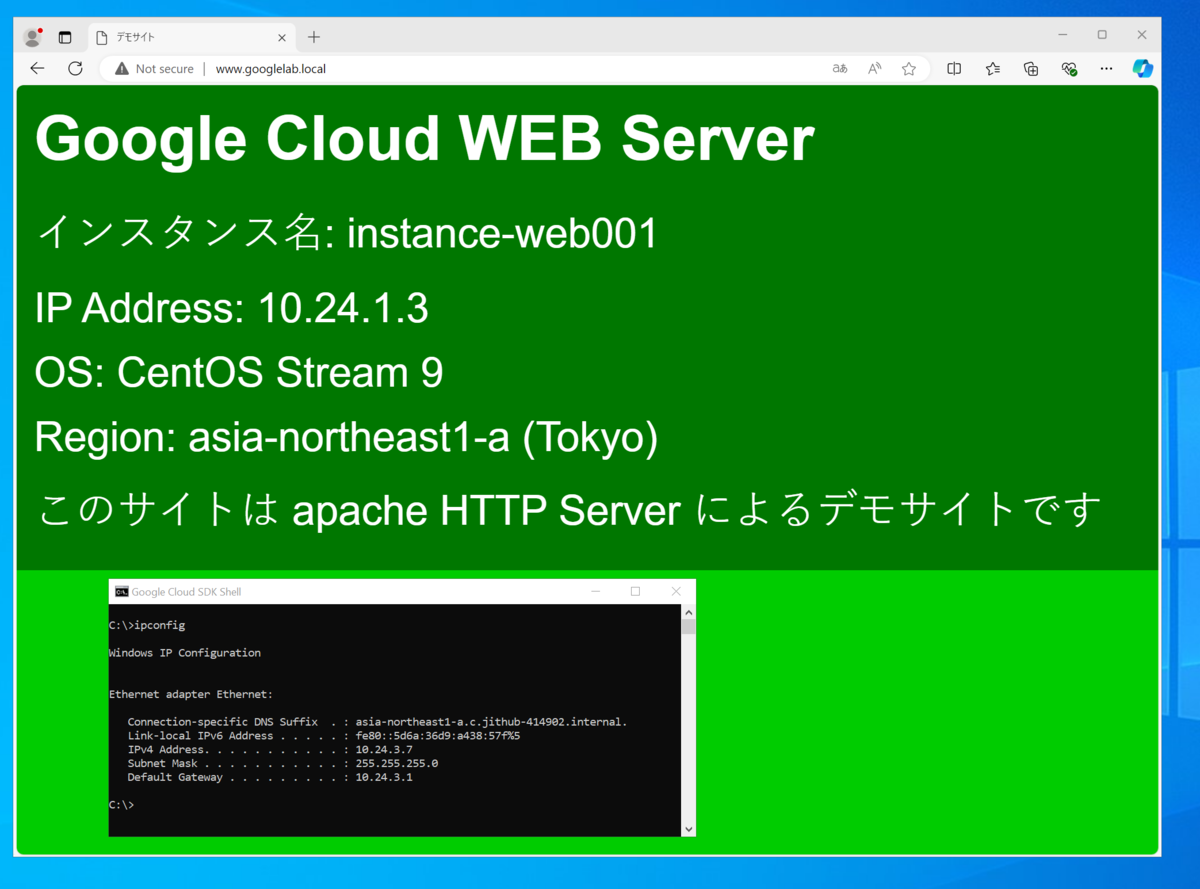Close the デモサイト tab
1200x889 pixels.
click(282, 37)
